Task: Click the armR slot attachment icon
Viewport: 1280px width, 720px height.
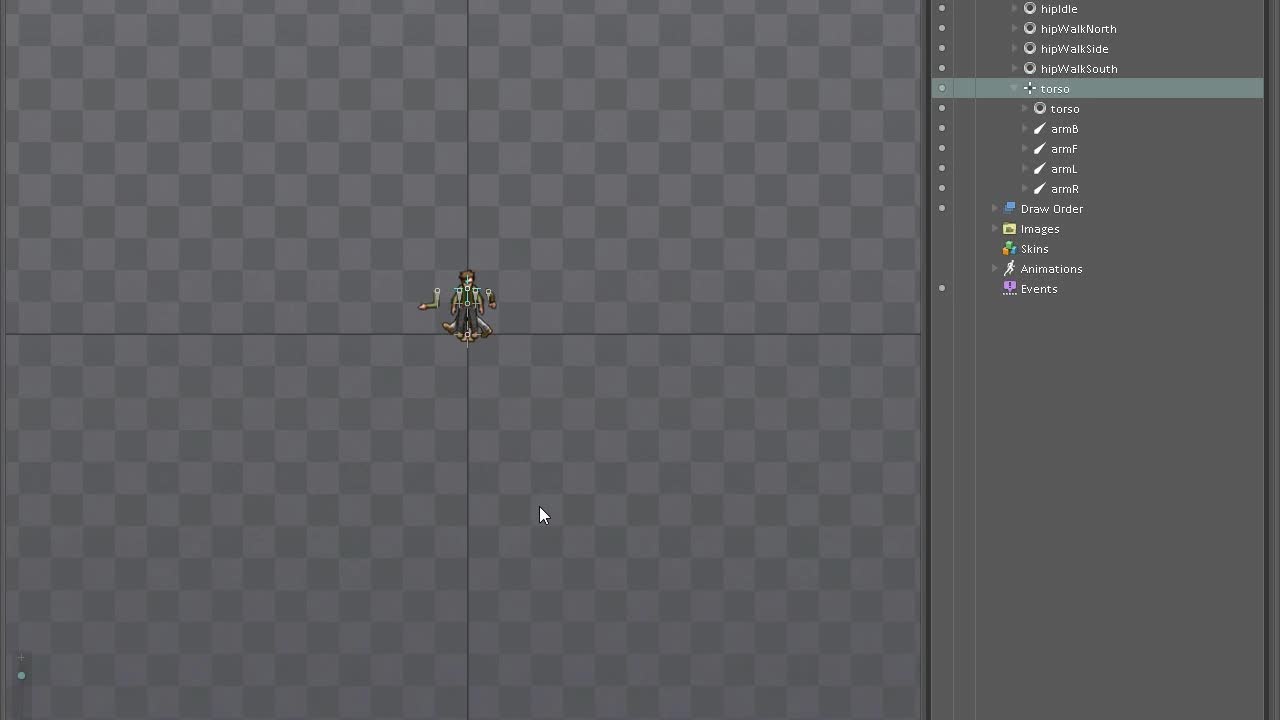Action: coord(1040,189)
